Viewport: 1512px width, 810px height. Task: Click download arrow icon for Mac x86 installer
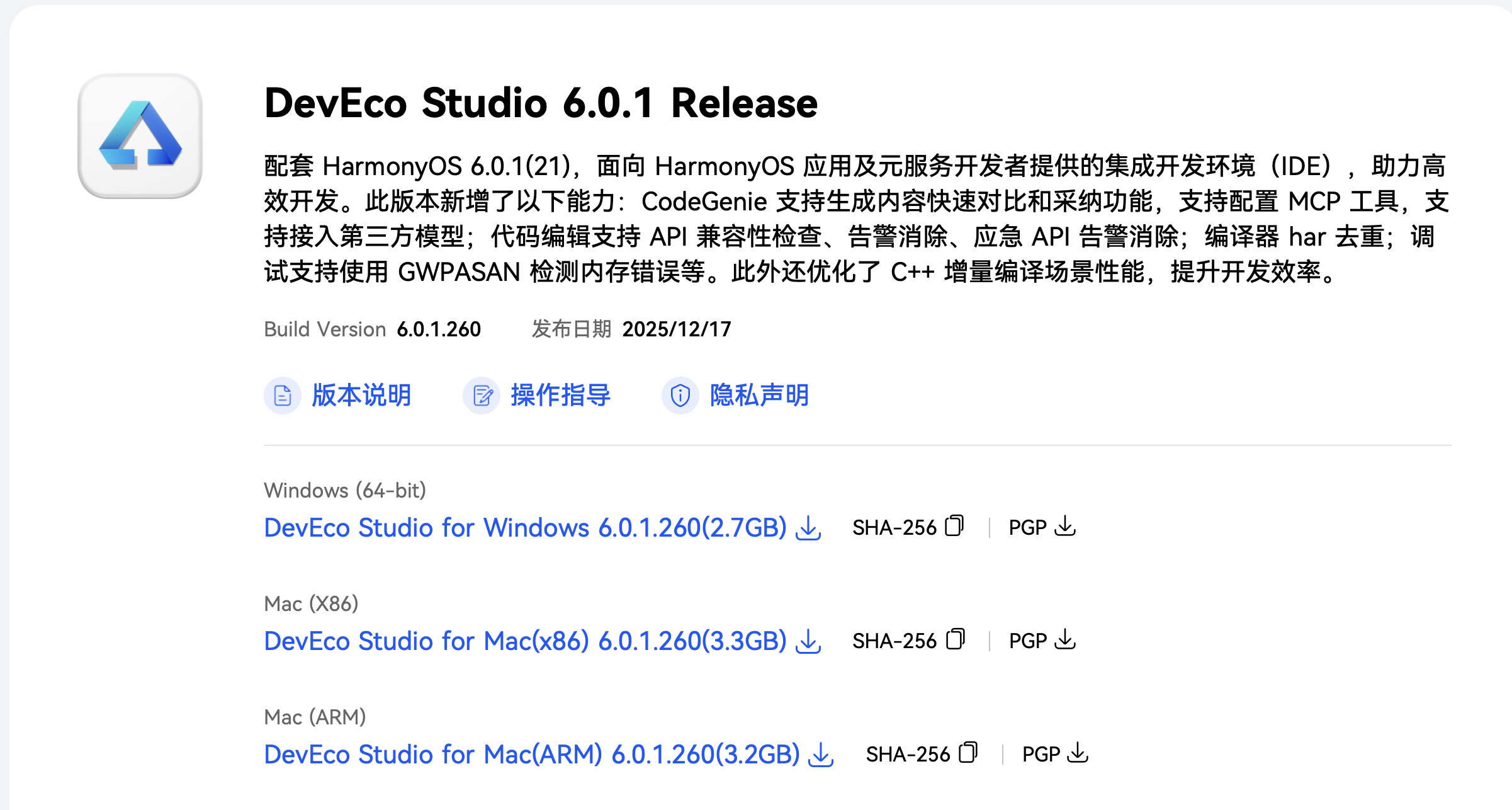click(808, 641)
